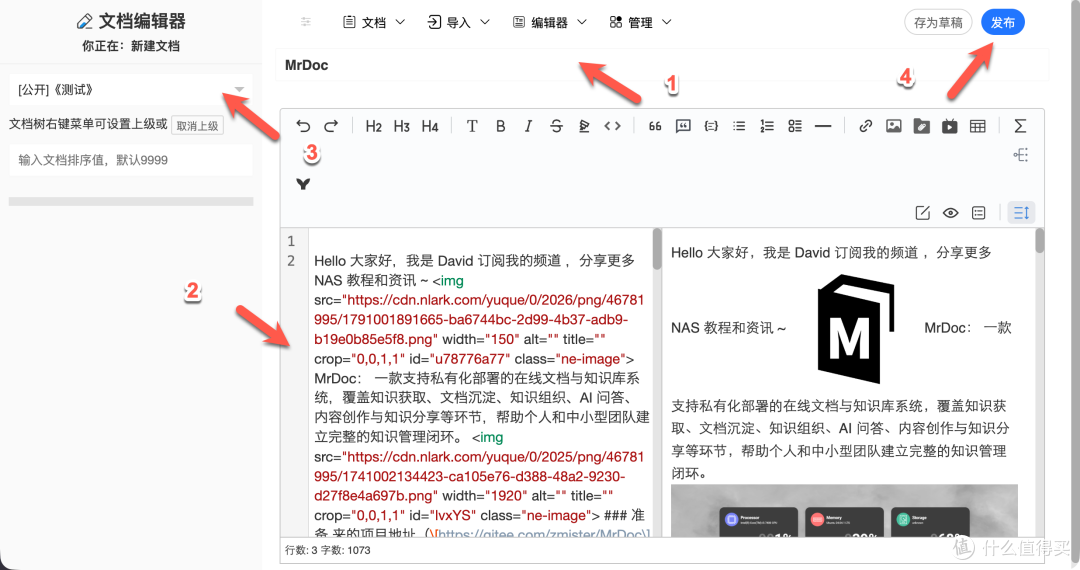The height and width of the screenshot is (570, 1080).
Task: Open the [公开]《测试》 collection dropdown
Action: 131,89
